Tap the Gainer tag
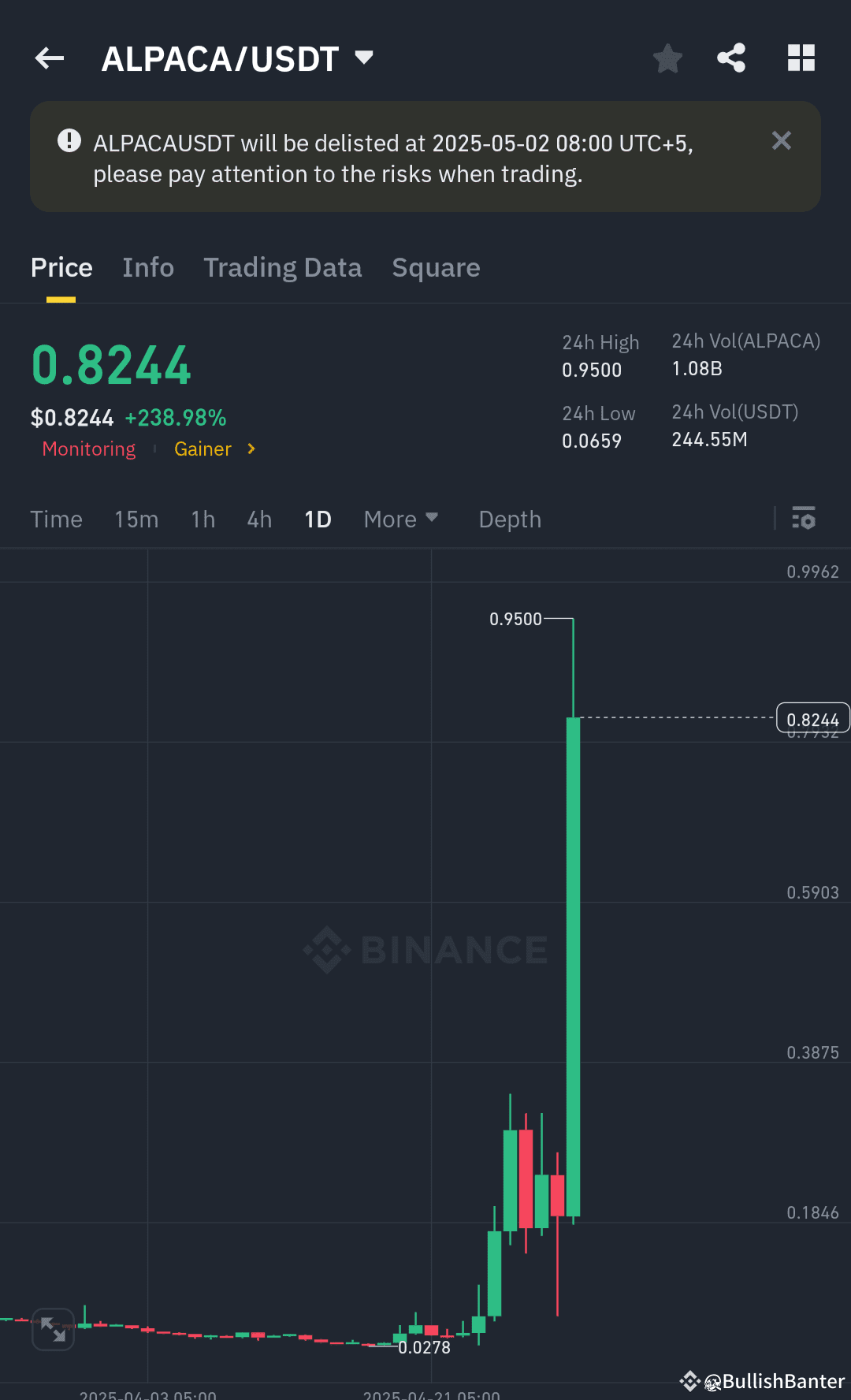Screen dimensions: 851x1400 click(x=203, y=449)
